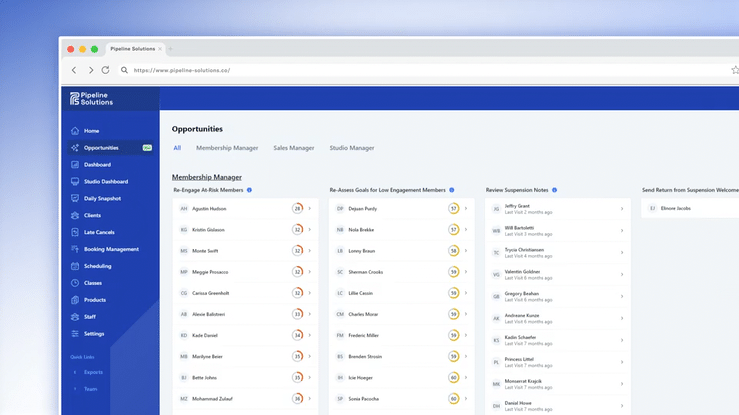This screenshot has width=739, height=415.
Task: Bookmark the page with star icon
Action: (735, 70)
